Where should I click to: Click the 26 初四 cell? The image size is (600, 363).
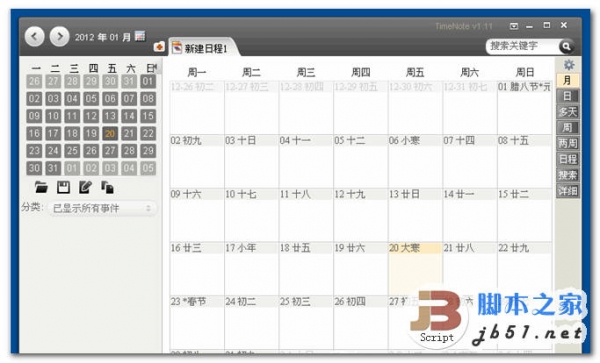(x=360, y=322)
